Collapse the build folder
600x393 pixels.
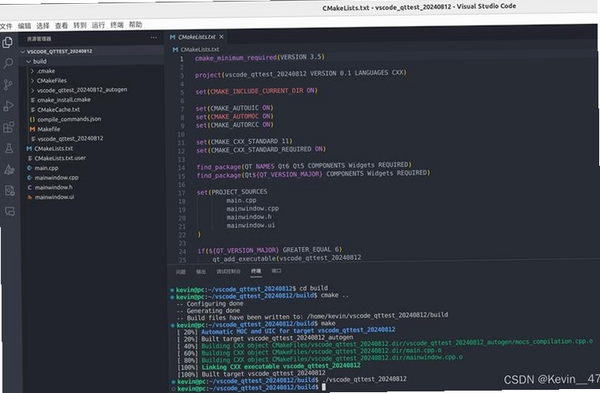coord(28,62)
